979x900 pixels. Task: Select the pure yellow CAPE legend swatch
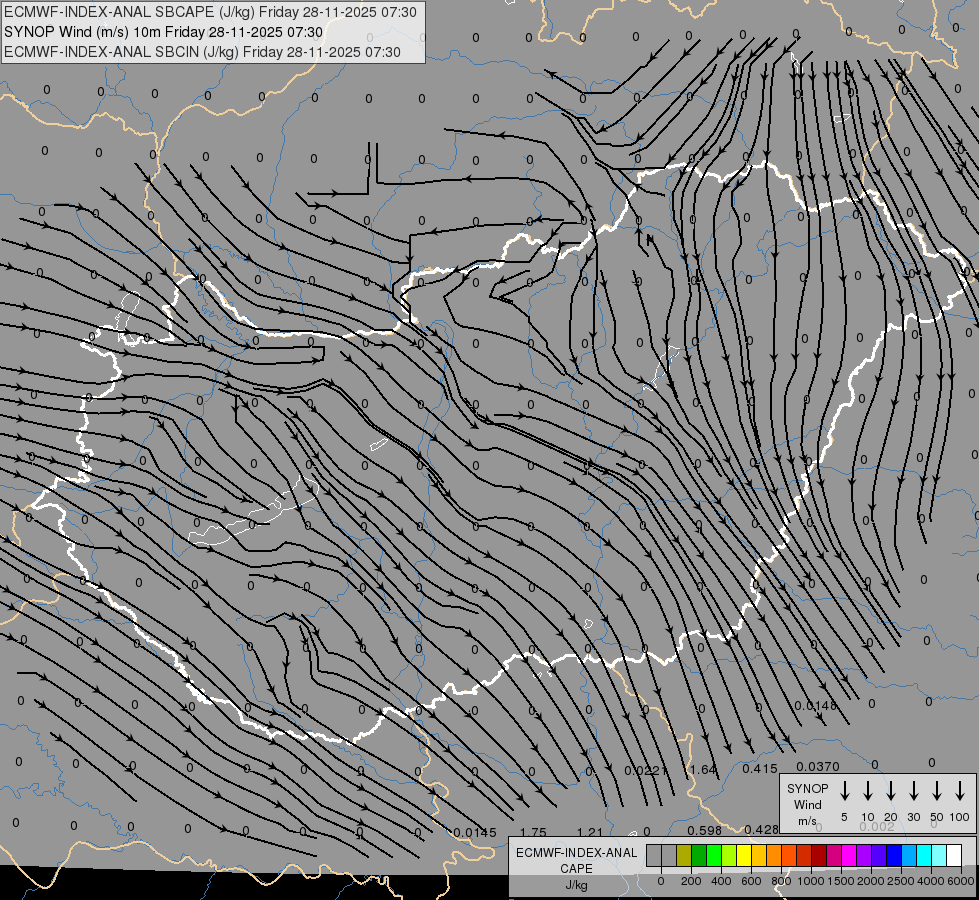(744, 855)
